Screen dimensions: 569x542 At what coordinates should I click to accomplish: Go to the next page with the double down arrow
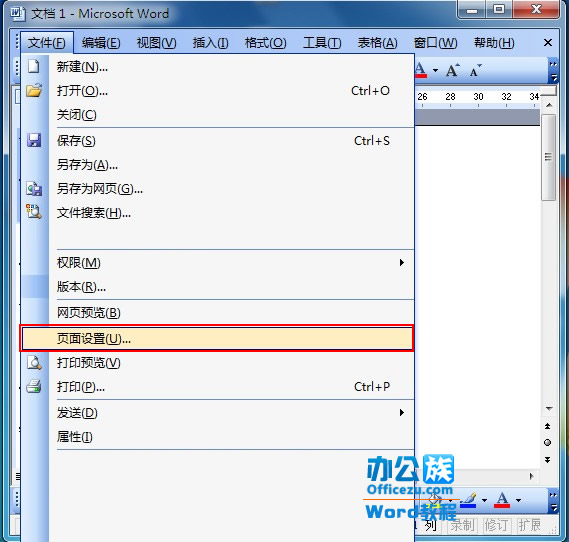[548, 460]
